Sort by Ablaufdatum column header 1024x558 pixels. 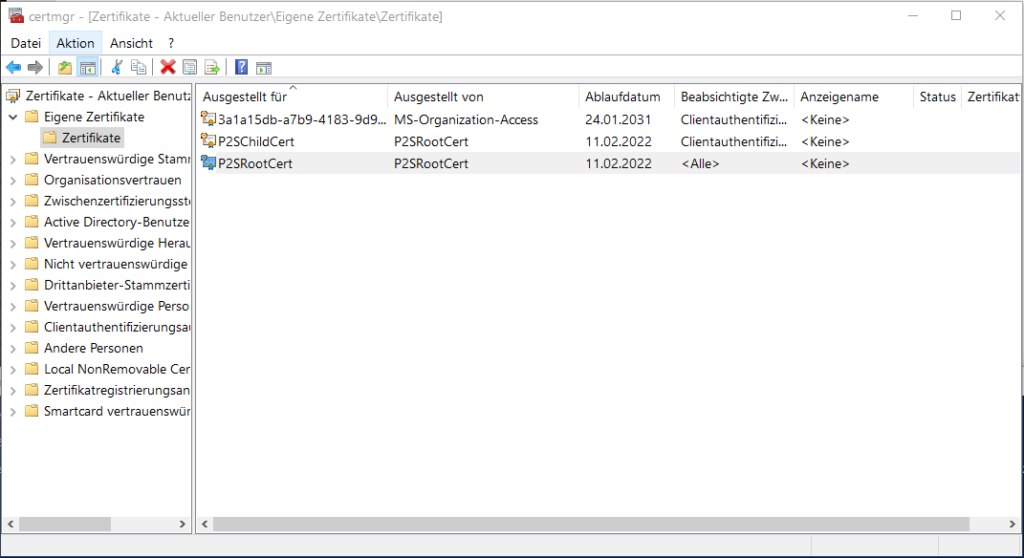[x=626, y=97]
